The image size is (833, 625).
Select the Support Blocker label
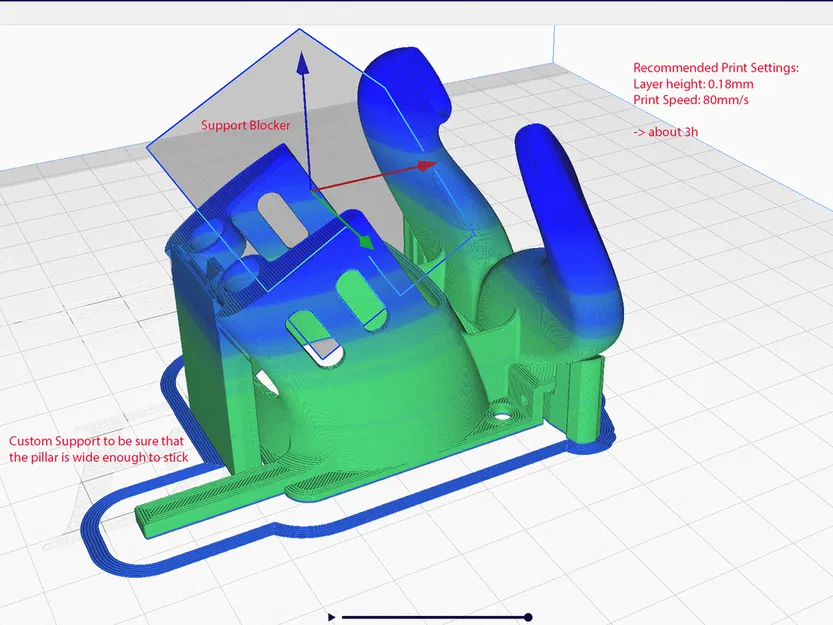pos(245,125)
